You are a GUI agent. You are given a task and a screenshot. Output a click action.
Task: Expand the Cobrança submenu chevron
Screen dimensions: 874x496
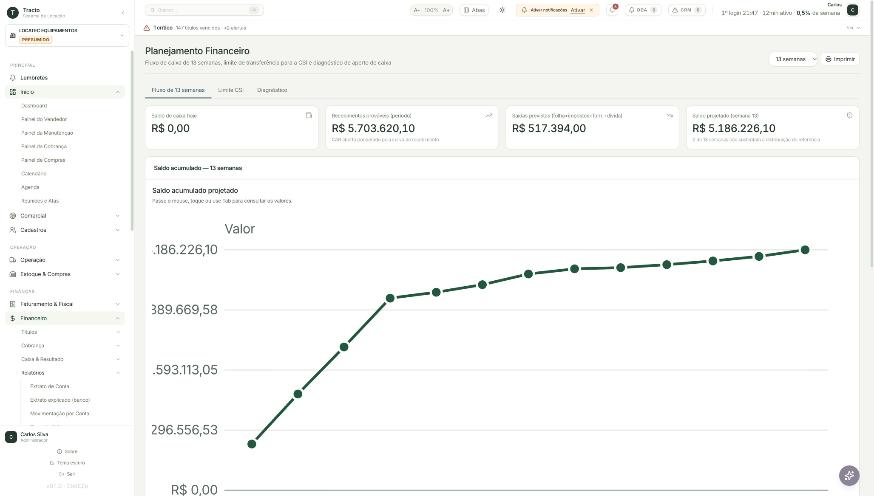coord(118,346)
